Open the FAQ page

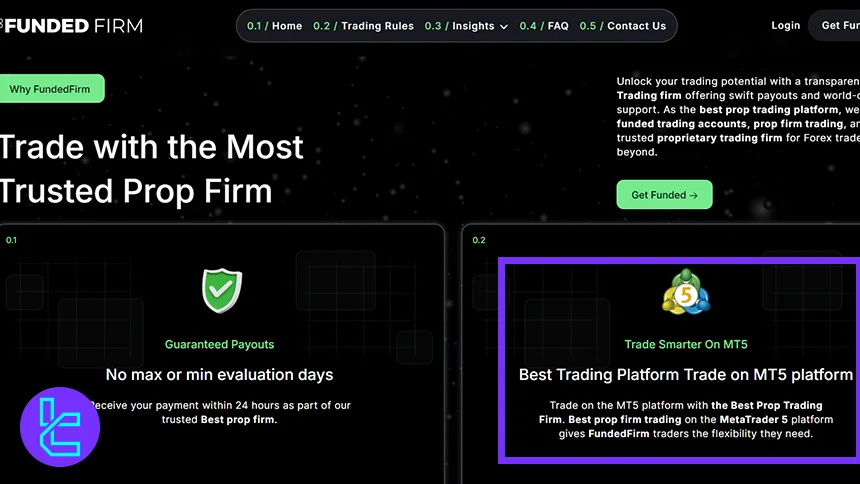544,26
